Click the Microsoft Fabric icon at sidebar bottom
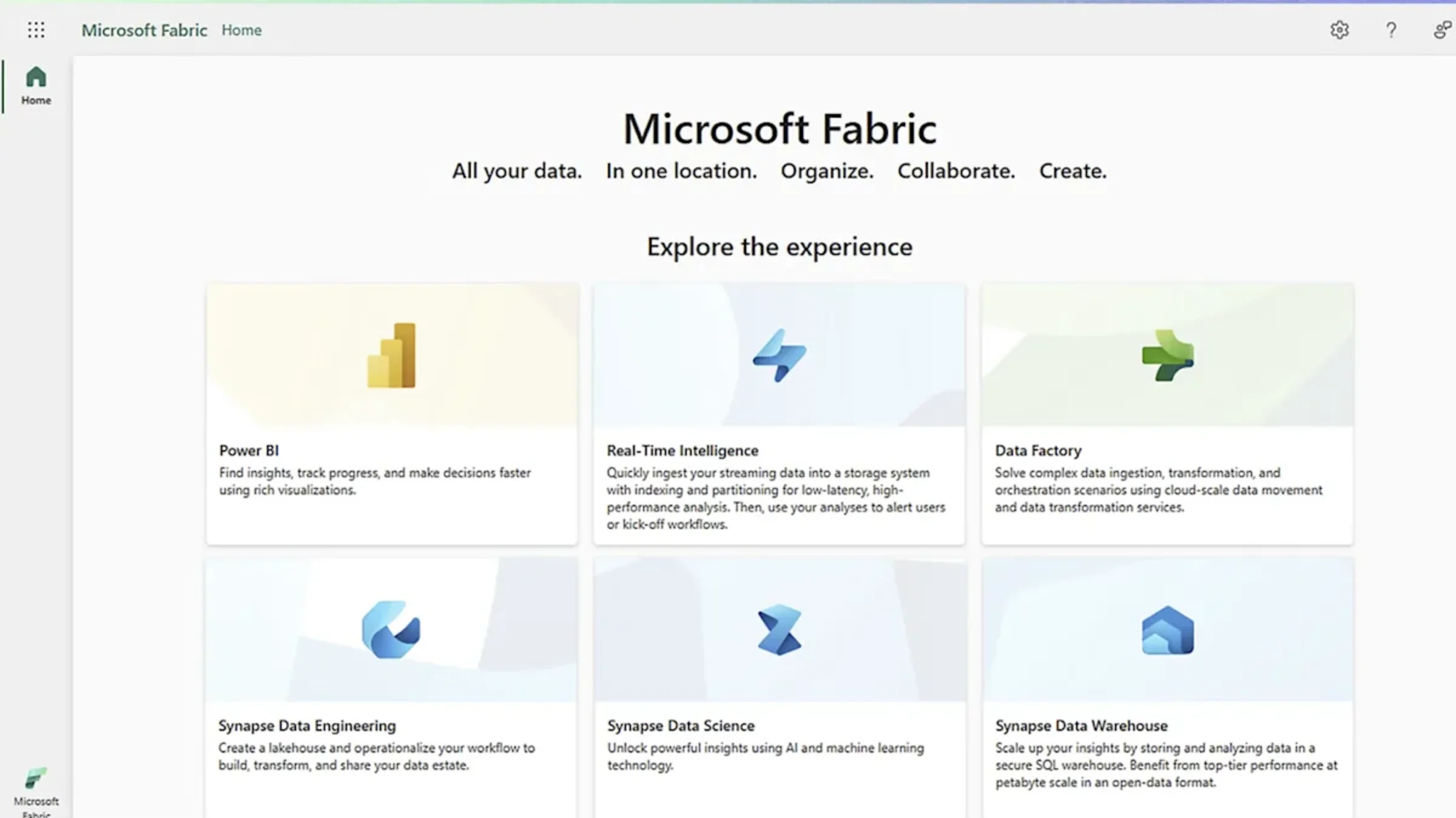 click(36, 779)
